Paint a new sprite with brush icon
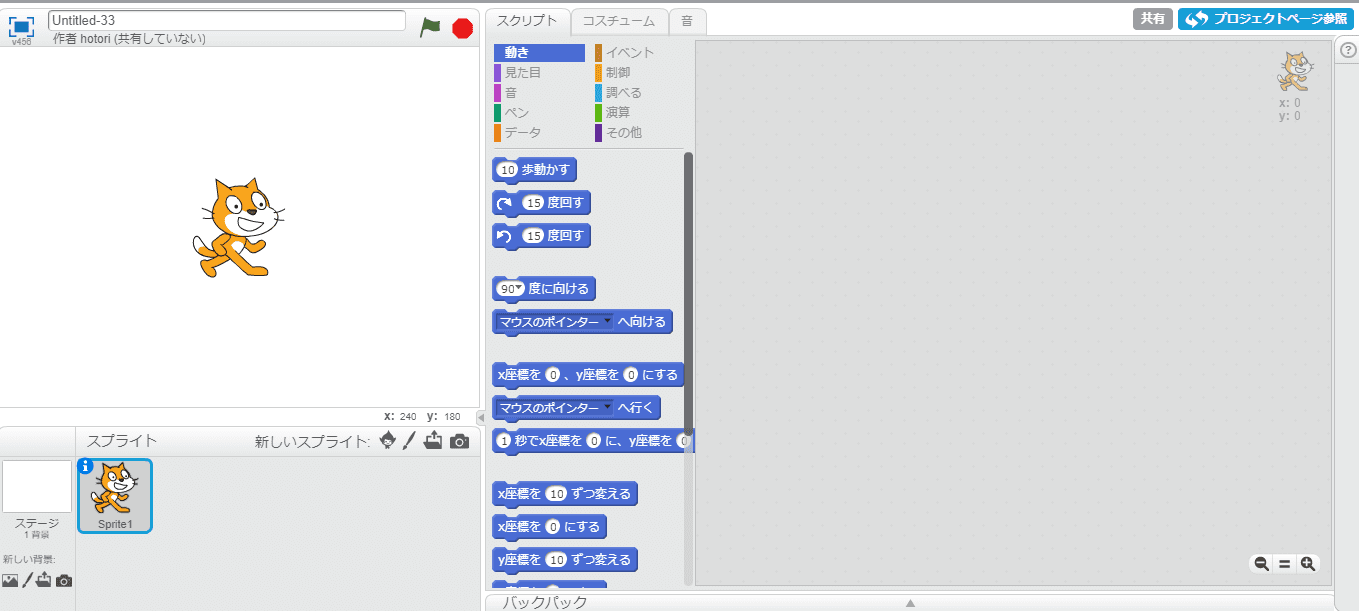The image size is (1359, 611). (x=409, y=441)
